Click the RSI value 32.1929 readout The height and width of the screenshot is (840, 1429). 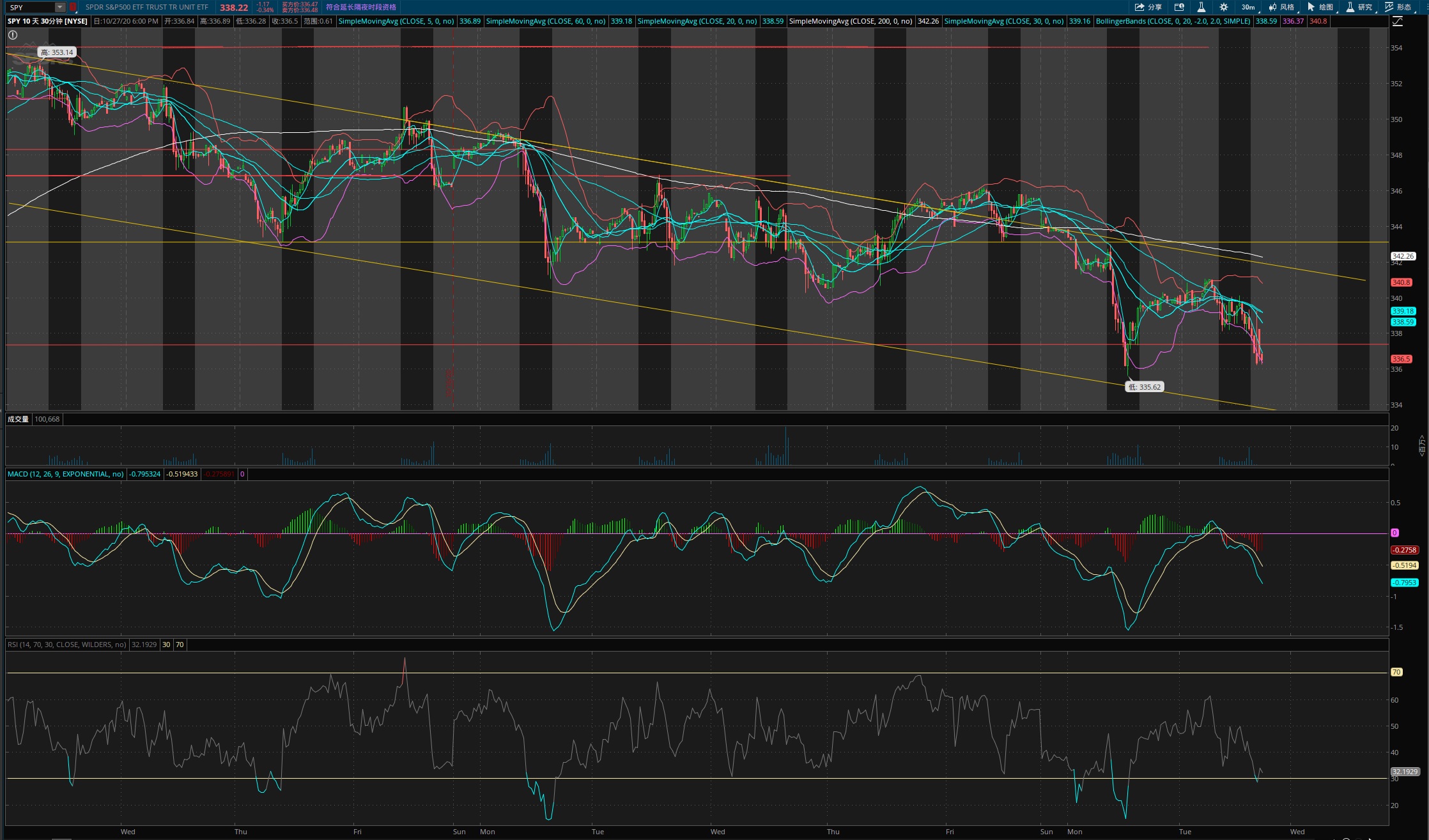(144, 645)
